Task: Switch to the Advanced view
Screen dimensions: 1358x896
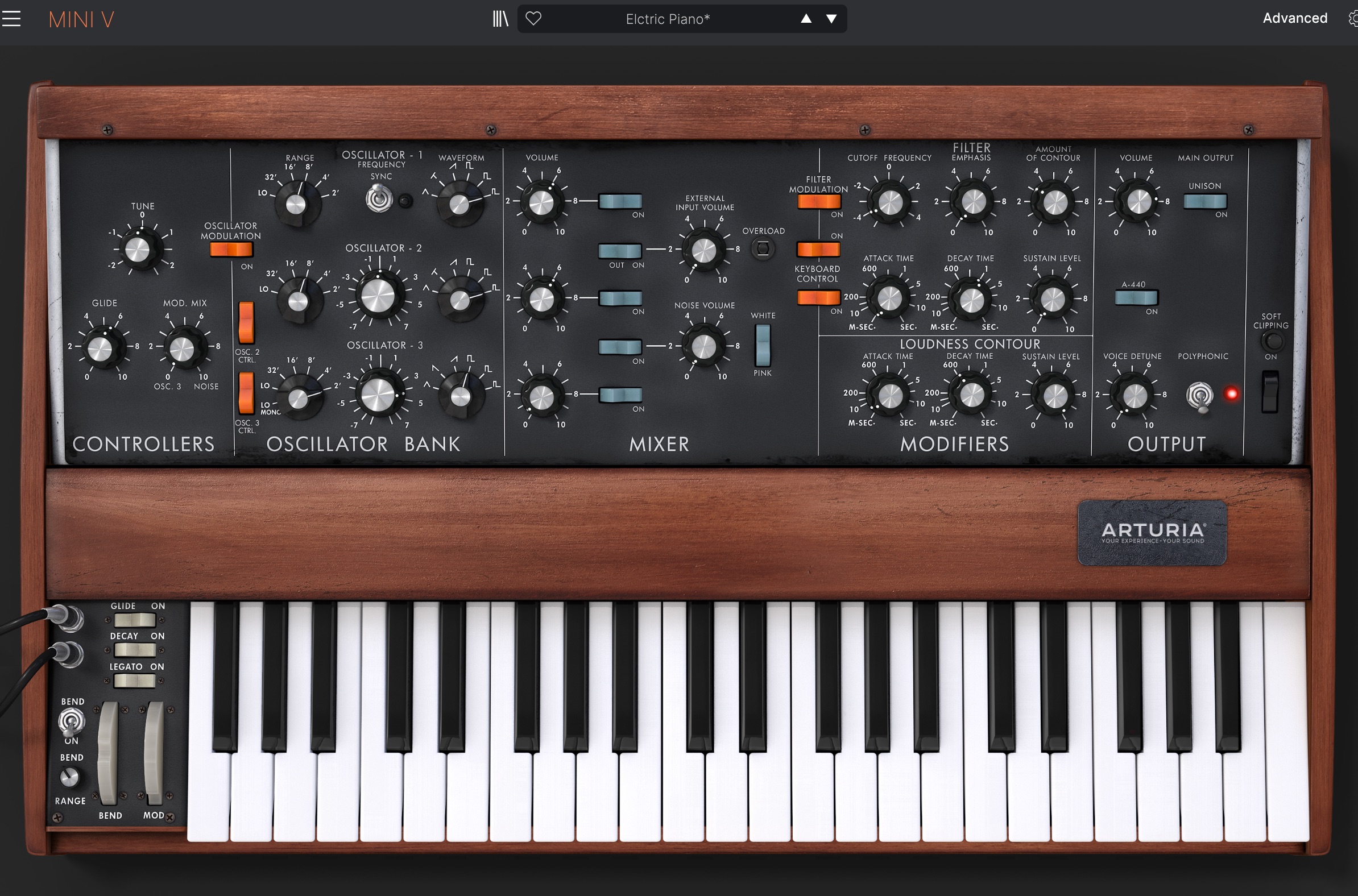Action: coord(1294,18)
